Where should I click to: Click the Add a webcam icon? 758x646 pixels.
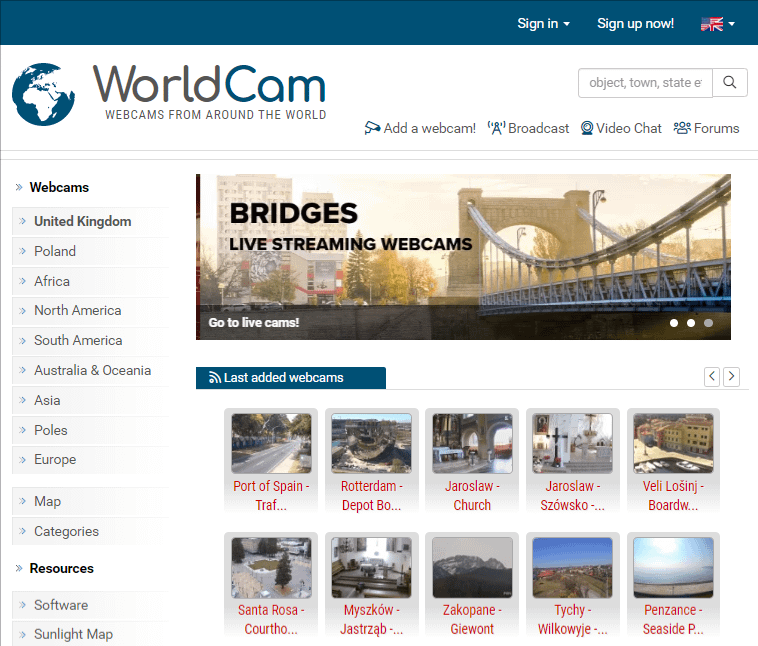(372, 128)
